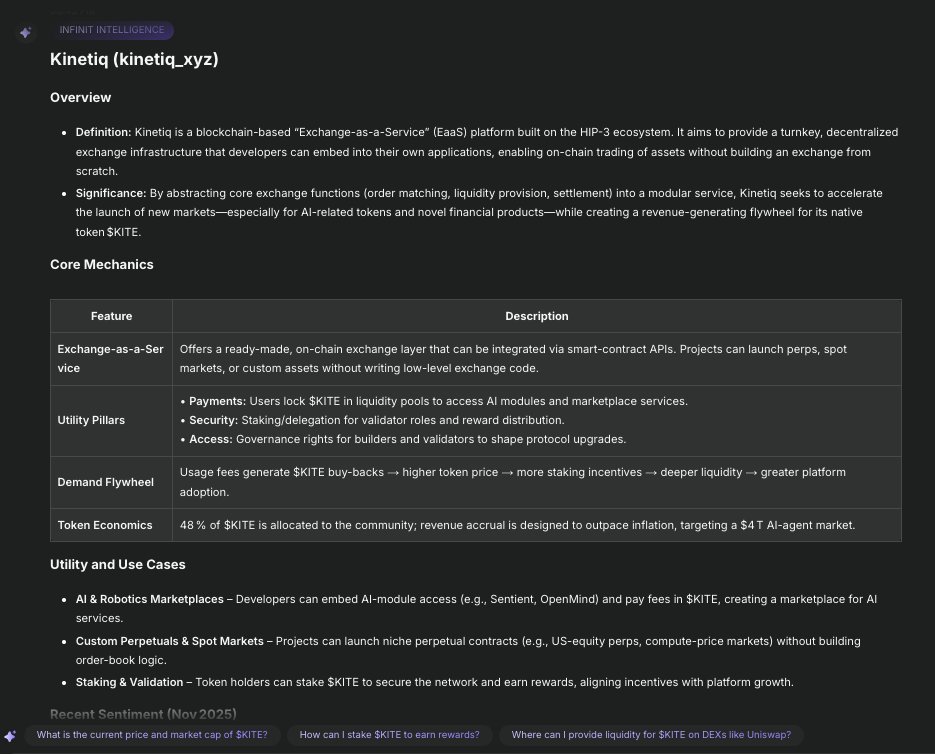The width and height of the screenshot is (935, 754).
Task: Click the Overview section heading
Action: tap(80, 97)
